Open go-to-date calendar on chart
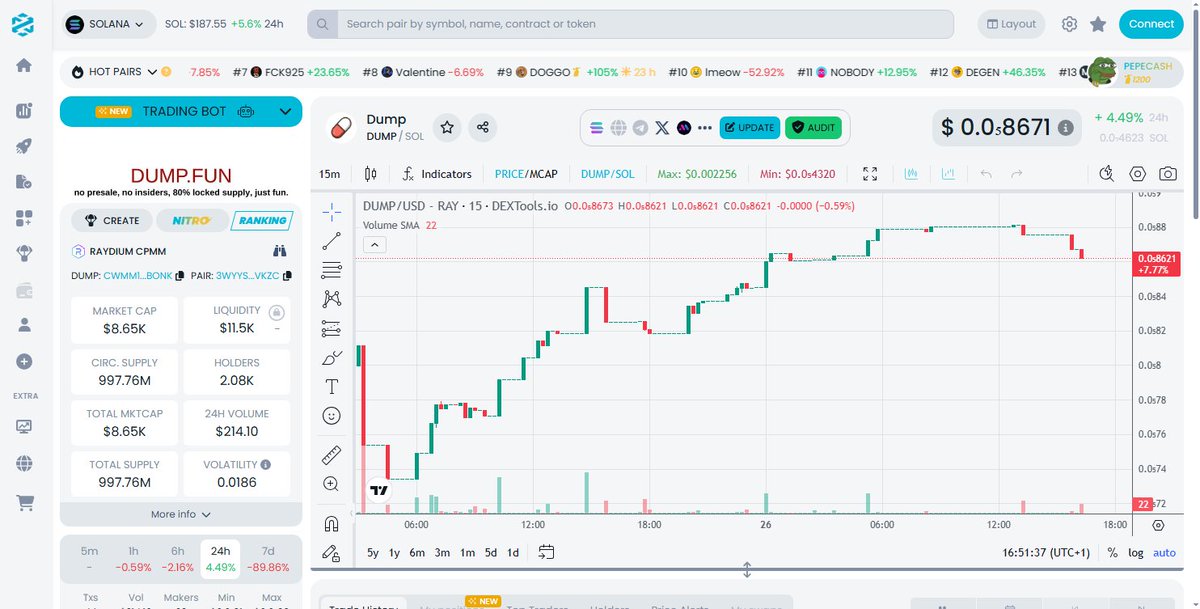Image resolution: width=1200 pixels, height=609 pixels. [546, 552]
